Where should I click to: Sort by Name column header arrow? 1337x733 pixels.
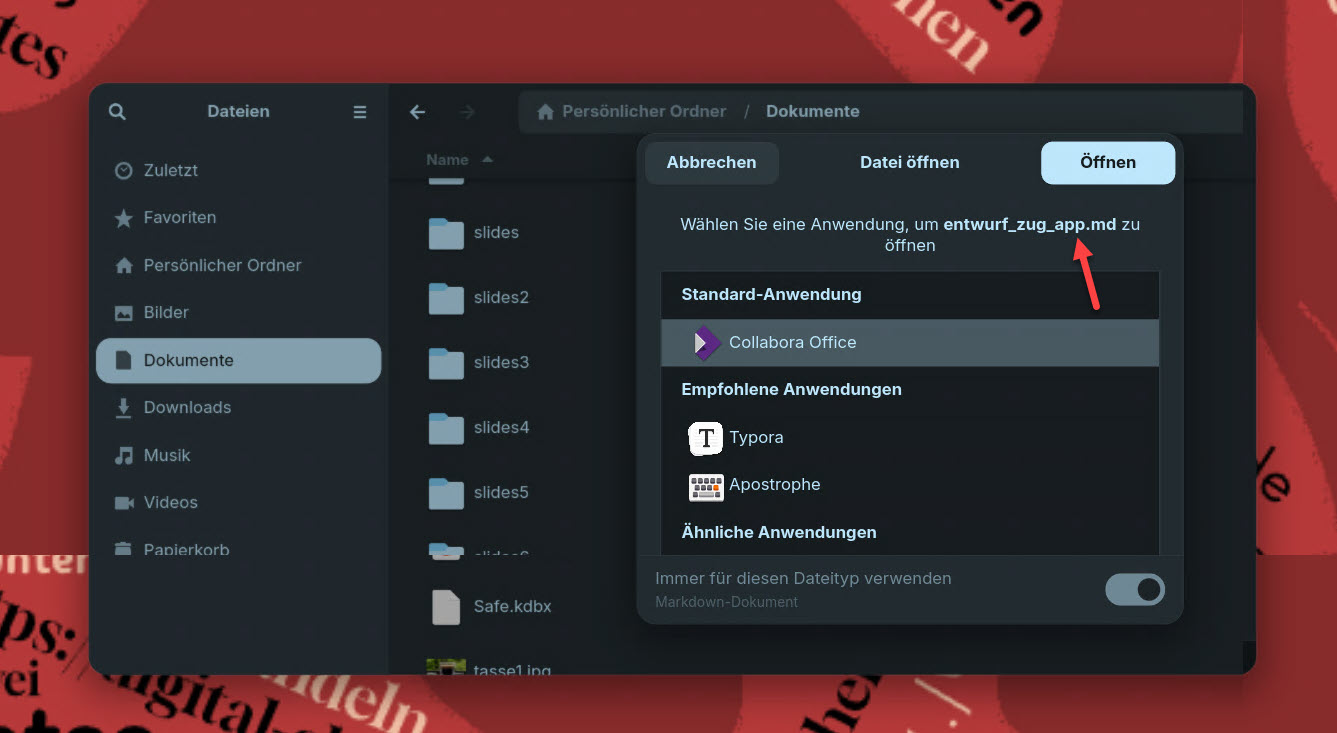point(487,160)
